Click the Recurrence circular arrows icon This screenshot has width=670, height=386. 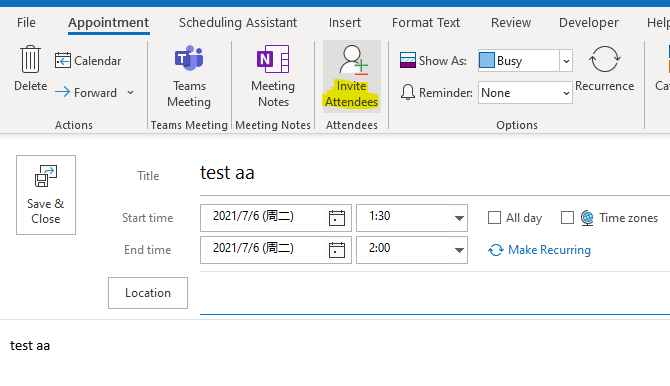coord(604,59)
